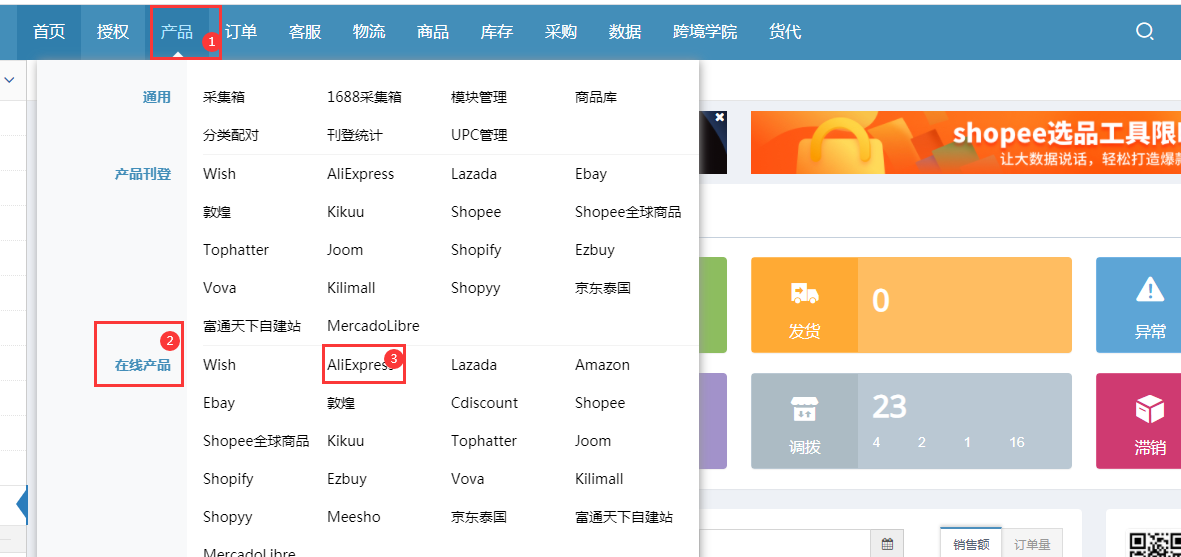Open Amazon under 在线产品

tap(602, 365)
